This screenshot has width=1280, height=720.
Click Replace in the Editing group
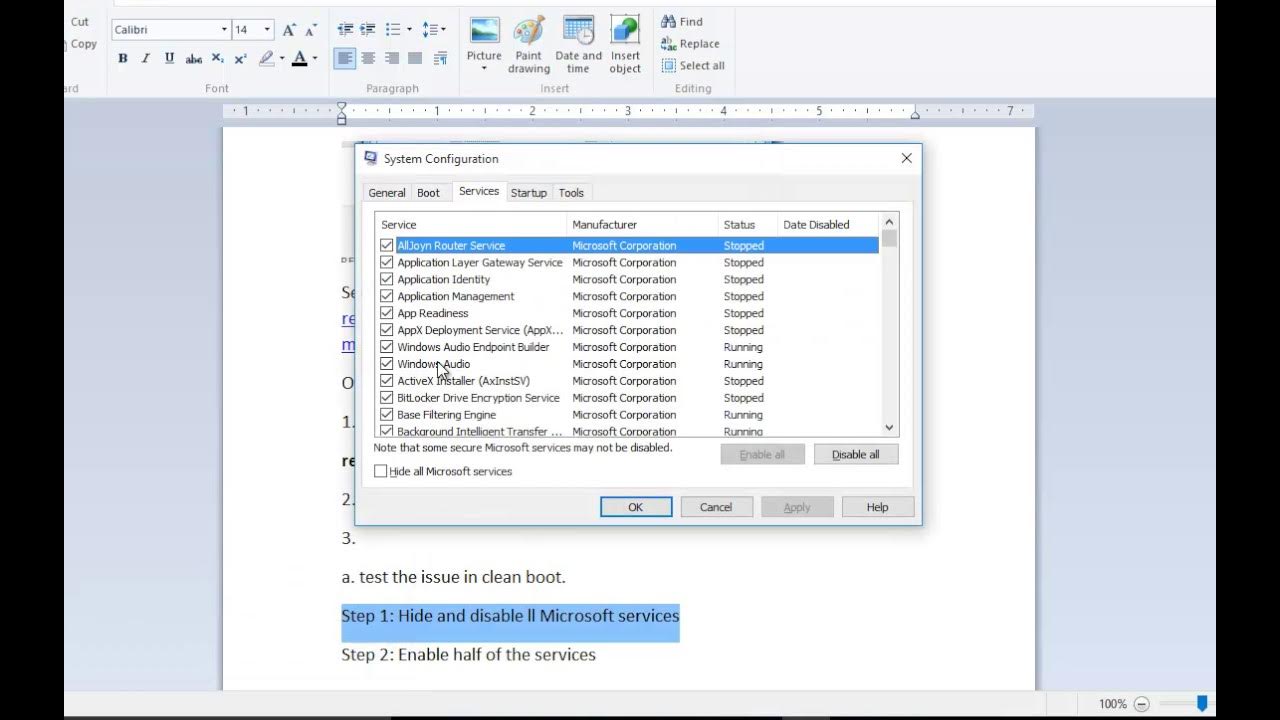pos(690,44)
